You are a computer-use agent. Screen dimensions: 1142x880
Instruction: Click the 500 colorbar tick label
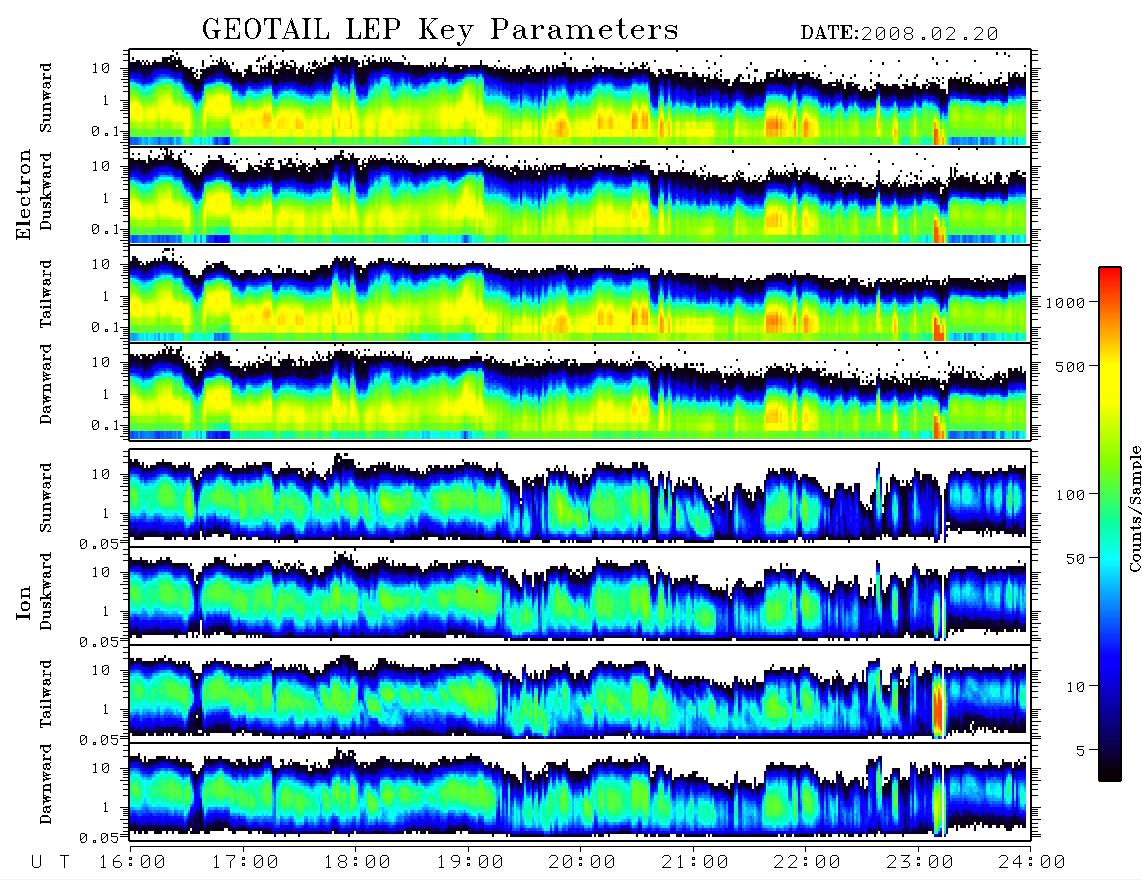1070,366
